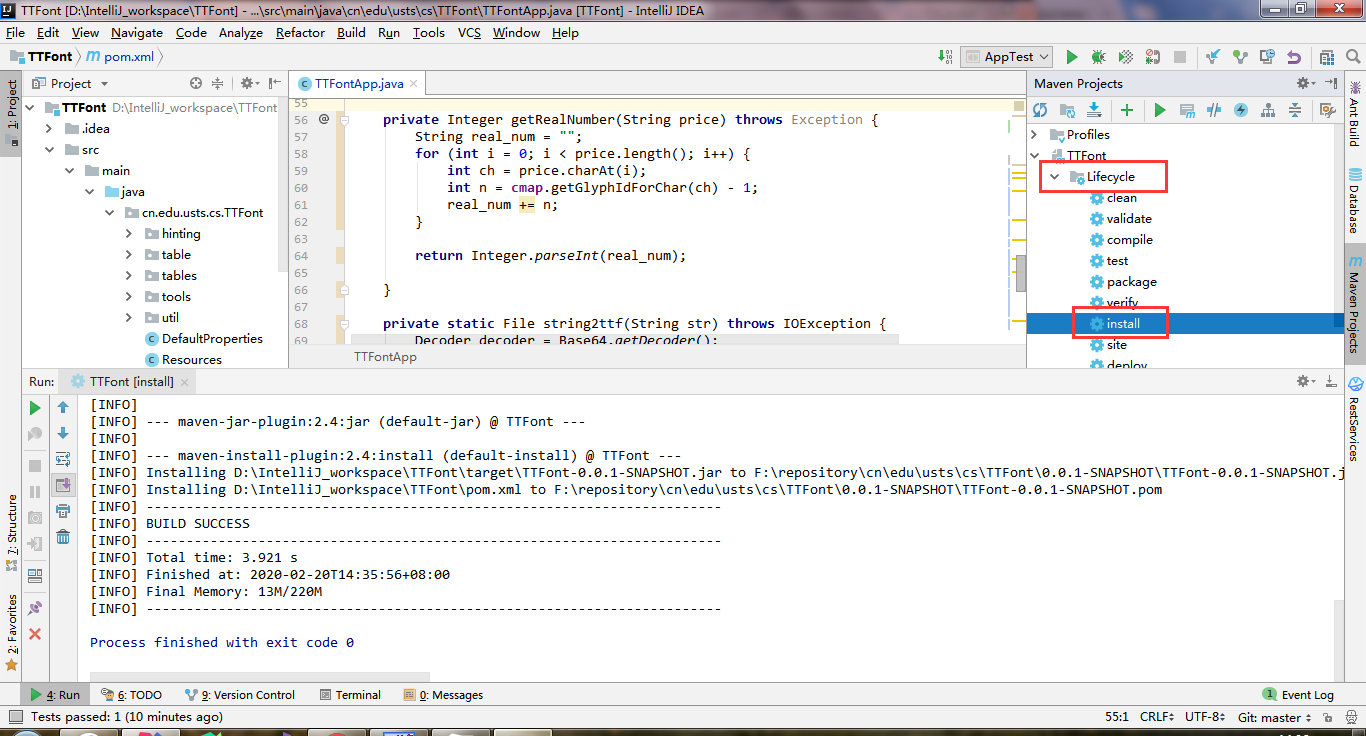Jump up the stack trace with up arrow
The height and width of the screenshot is (736, 1366).
(63, 408)
